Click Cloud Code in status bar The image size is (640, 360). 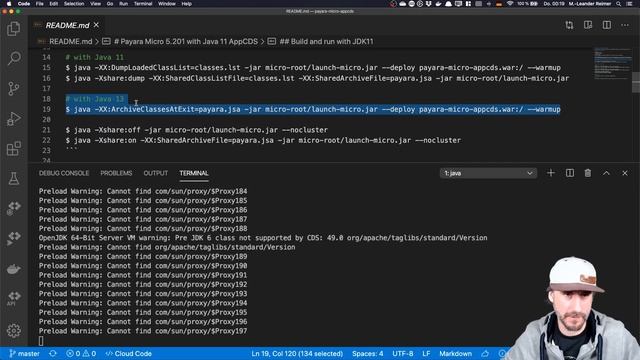[129, 353]
